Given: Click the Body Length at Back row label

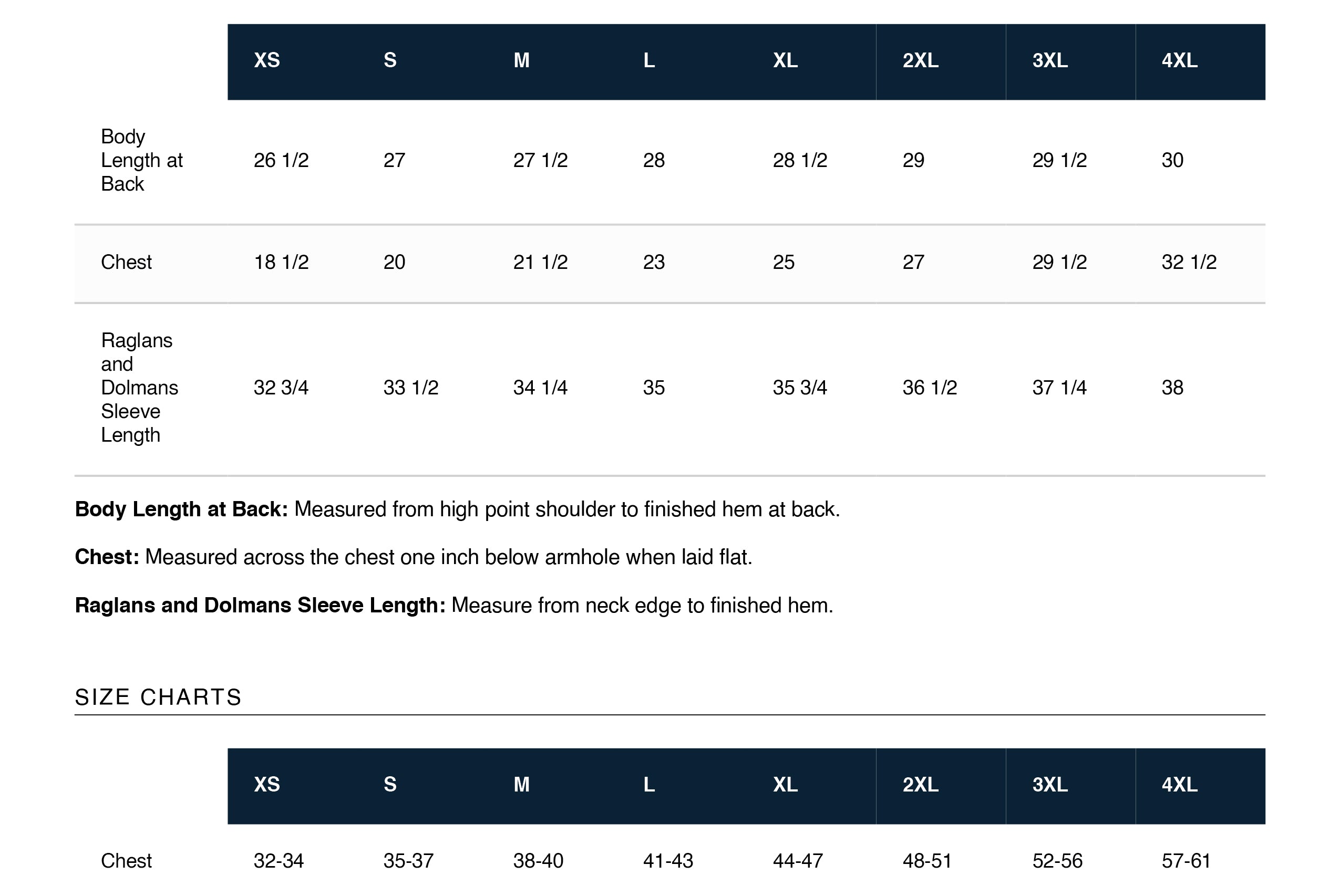Looking at the screenshot, I should pyautogui.click(x=142, y=160).
